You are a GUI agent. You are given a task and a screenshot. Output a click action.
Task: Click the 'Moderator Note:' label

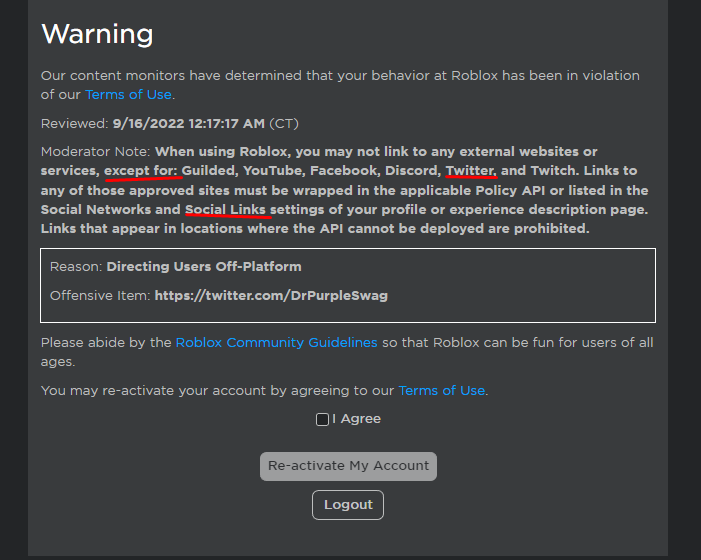point(96,152)
